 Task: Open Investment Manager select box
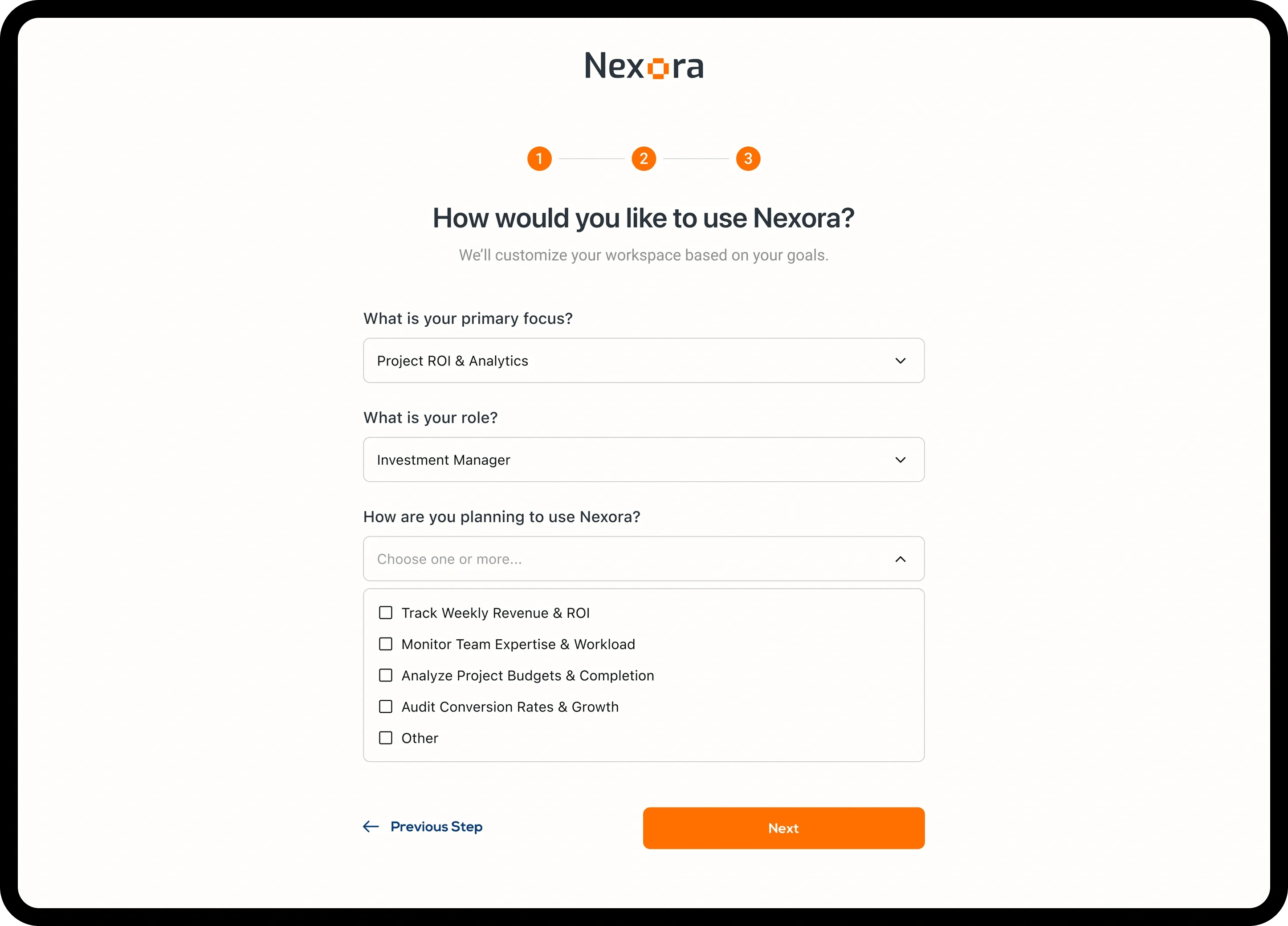click(x=644, y=459)
